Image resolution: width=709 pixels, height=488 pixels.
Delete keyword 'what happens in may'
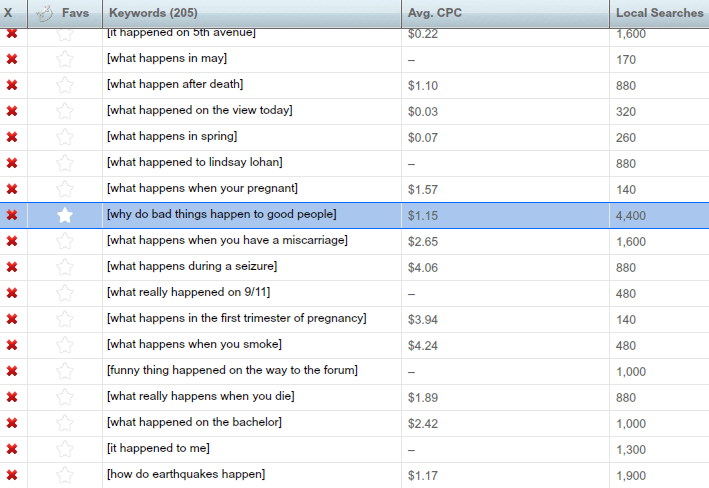(12, 59)
